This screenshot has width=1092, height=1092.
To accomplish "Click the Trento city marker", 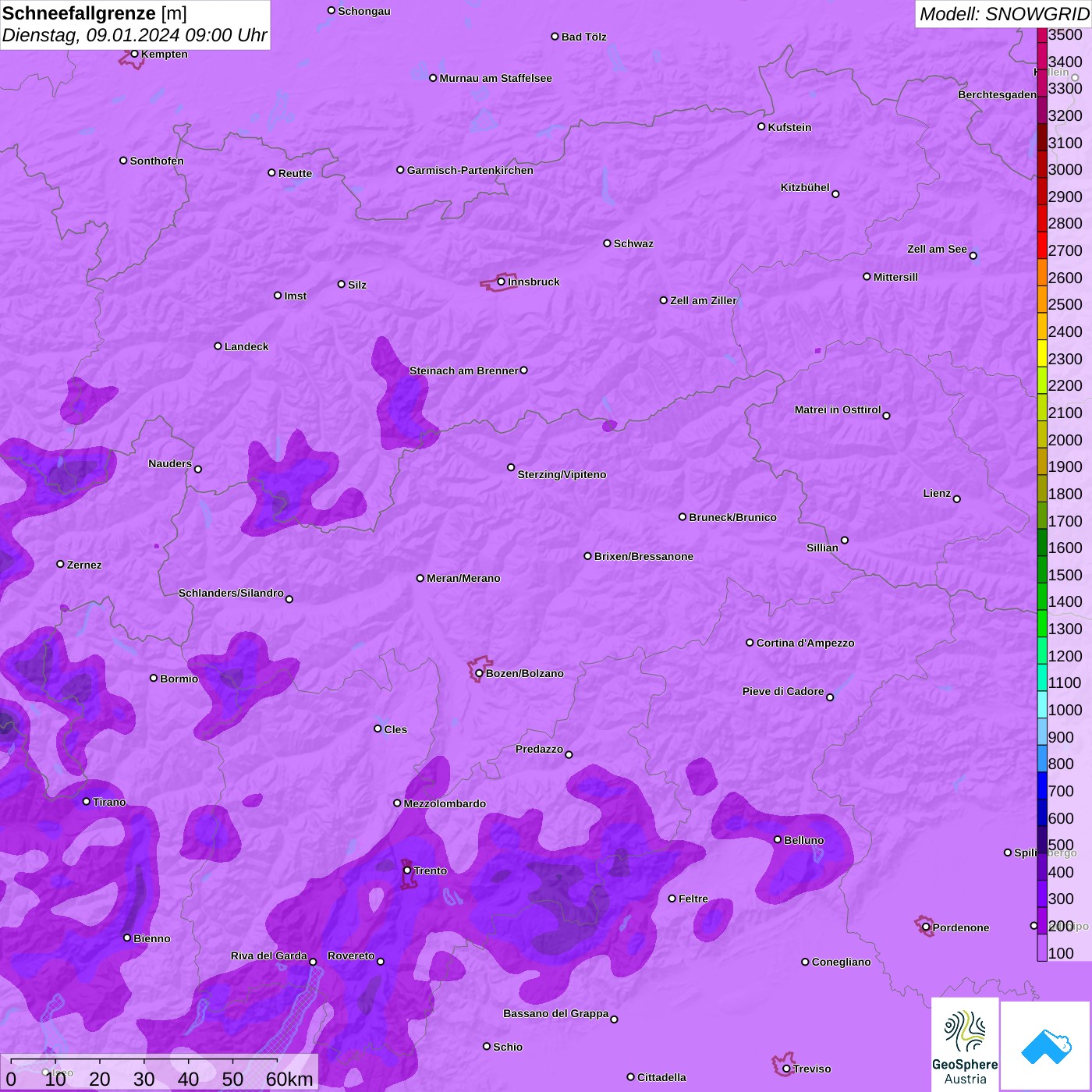I will (x=407, y=870).
